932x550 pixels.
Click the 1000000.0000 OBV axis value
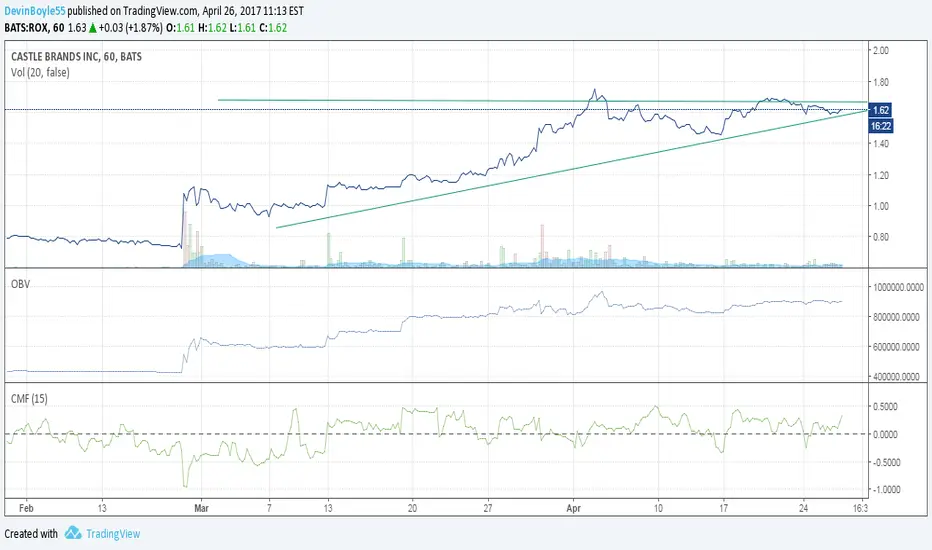pos(898,287)
